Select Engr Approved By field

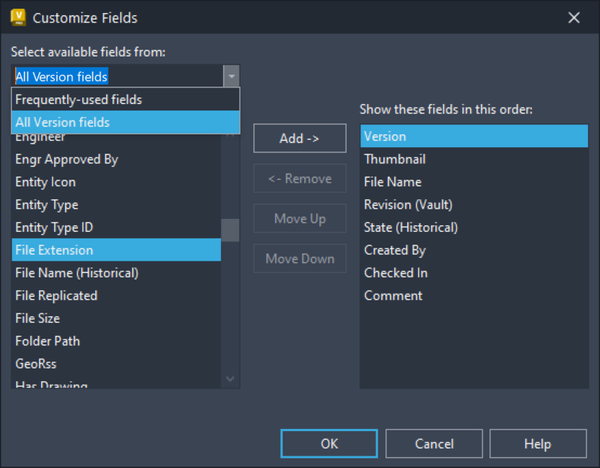pos(67,159)
